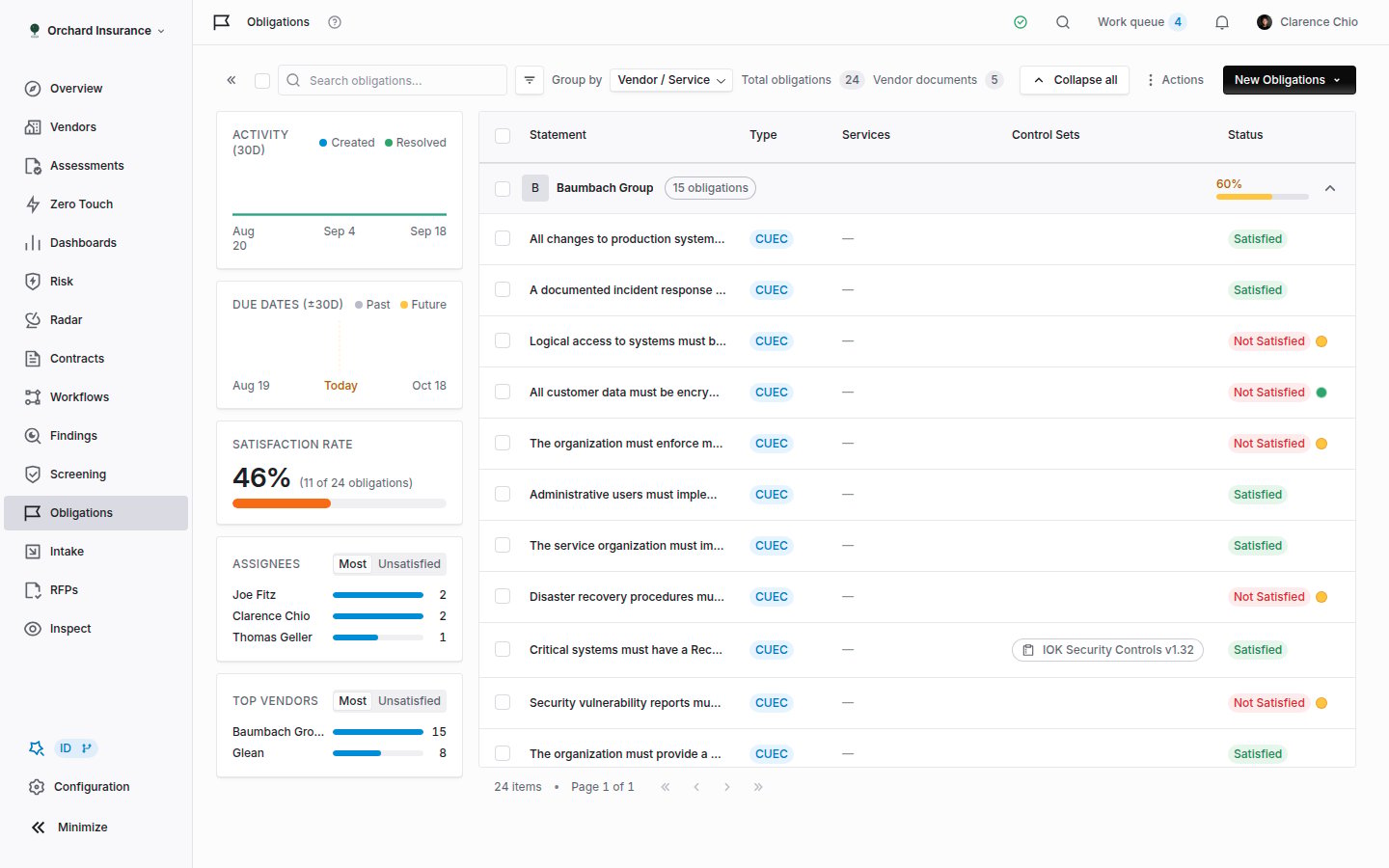This screenshot has height=868, width=1389.
Task: Click the Not Satisfied status of Security vulnerability row
Action: tap(1268, 703)
